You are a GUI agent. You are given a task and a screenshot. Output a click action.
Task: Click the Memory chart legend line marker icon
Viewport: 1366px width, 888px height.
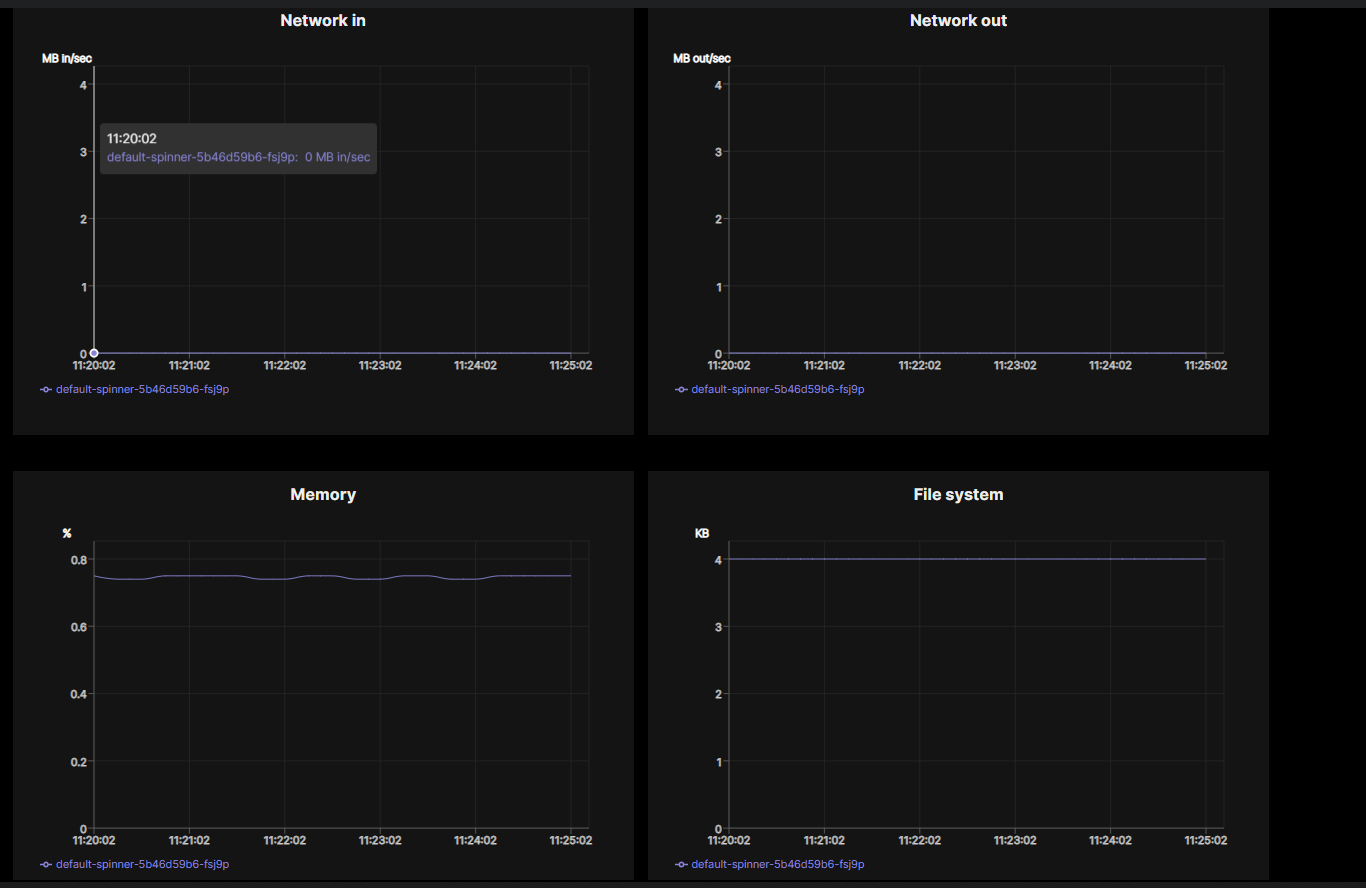coord(46,864)
